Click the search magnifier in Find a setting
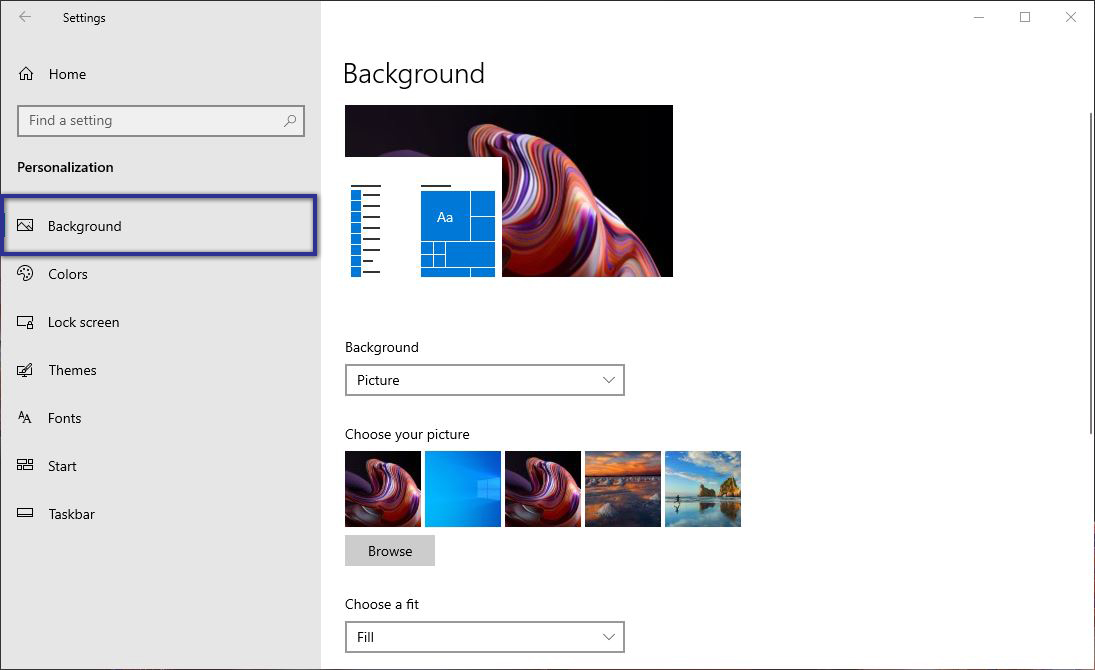This screenshot has width=1095, height=670. coord(289,120)
